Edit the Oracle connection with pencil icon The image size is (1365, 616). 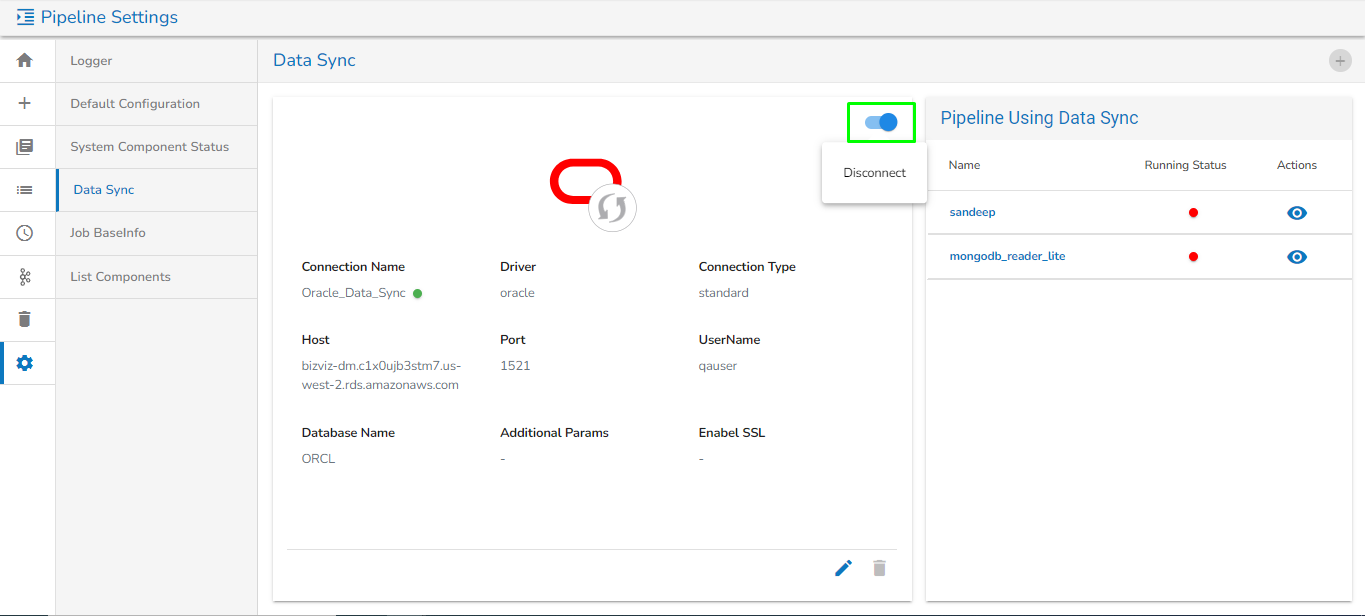coord(844,568)
